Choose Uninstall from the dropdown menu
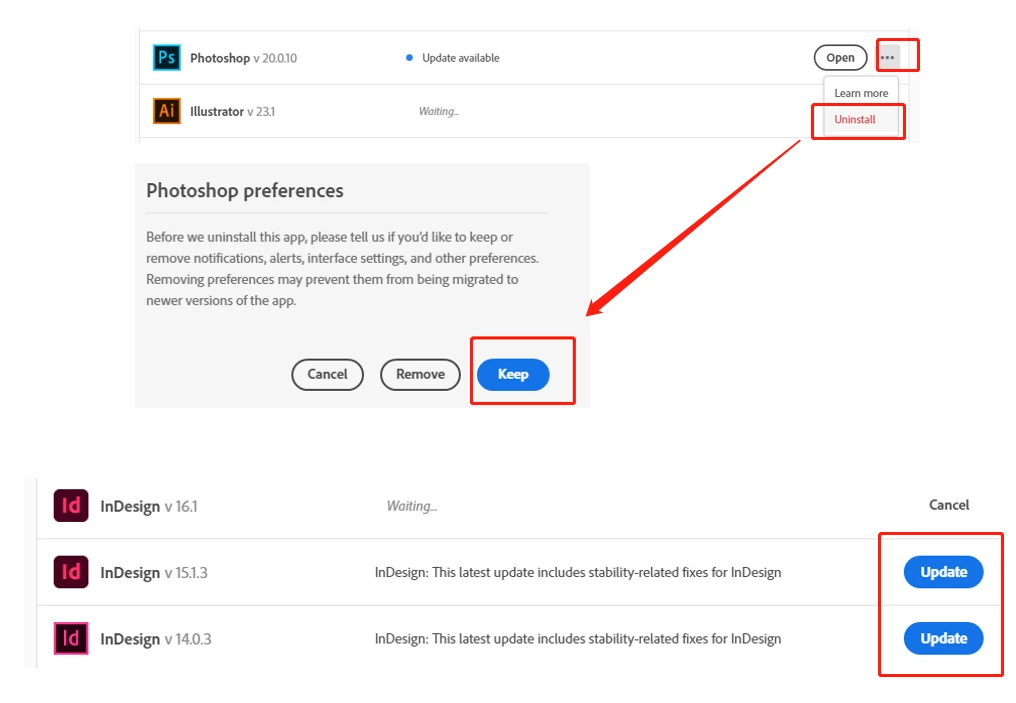 pos(855,119)
